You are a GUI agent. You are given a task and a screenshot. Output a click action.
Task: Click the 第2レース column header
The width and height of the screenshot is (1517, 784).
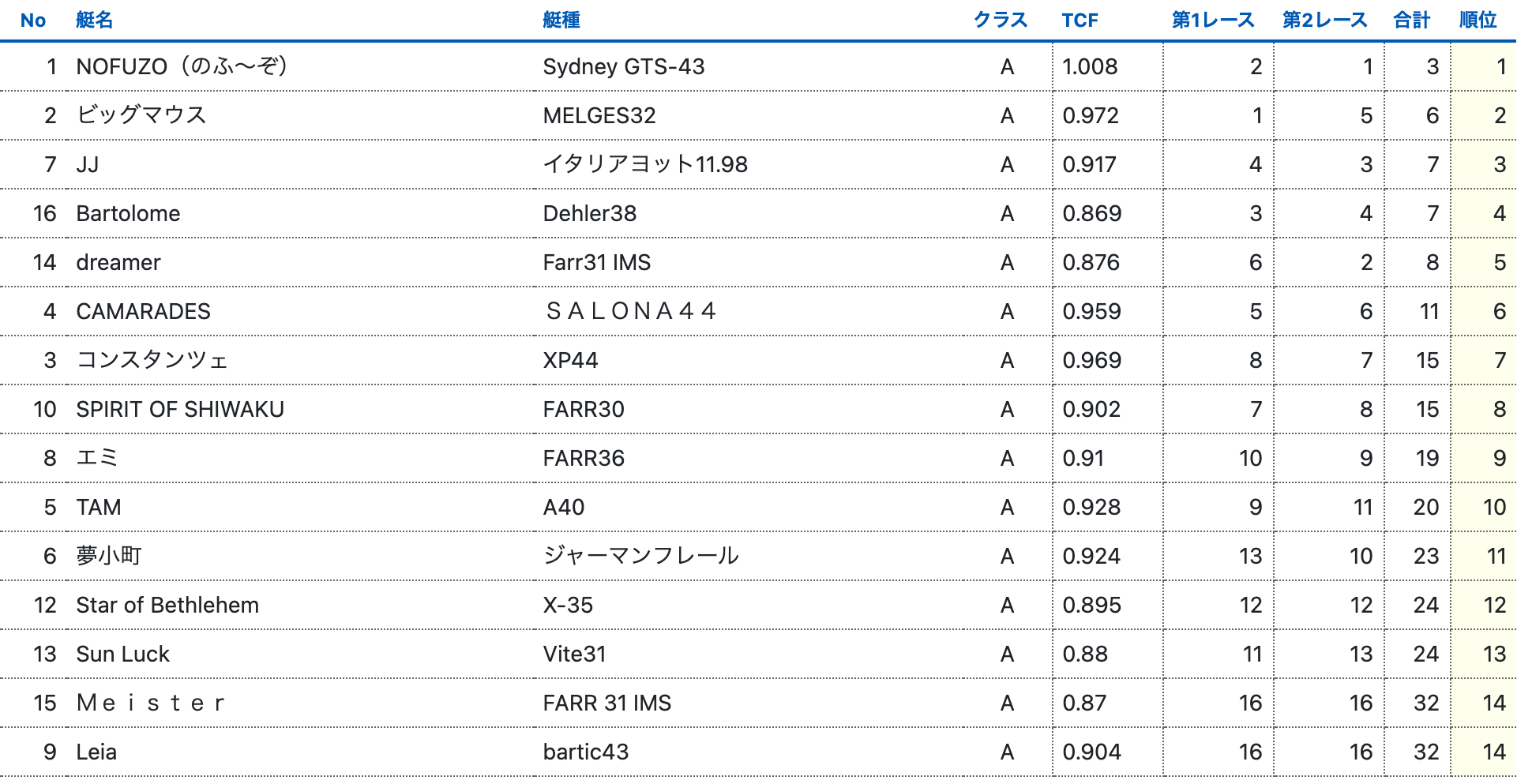pyautogui.click(x=1324, y=21)
